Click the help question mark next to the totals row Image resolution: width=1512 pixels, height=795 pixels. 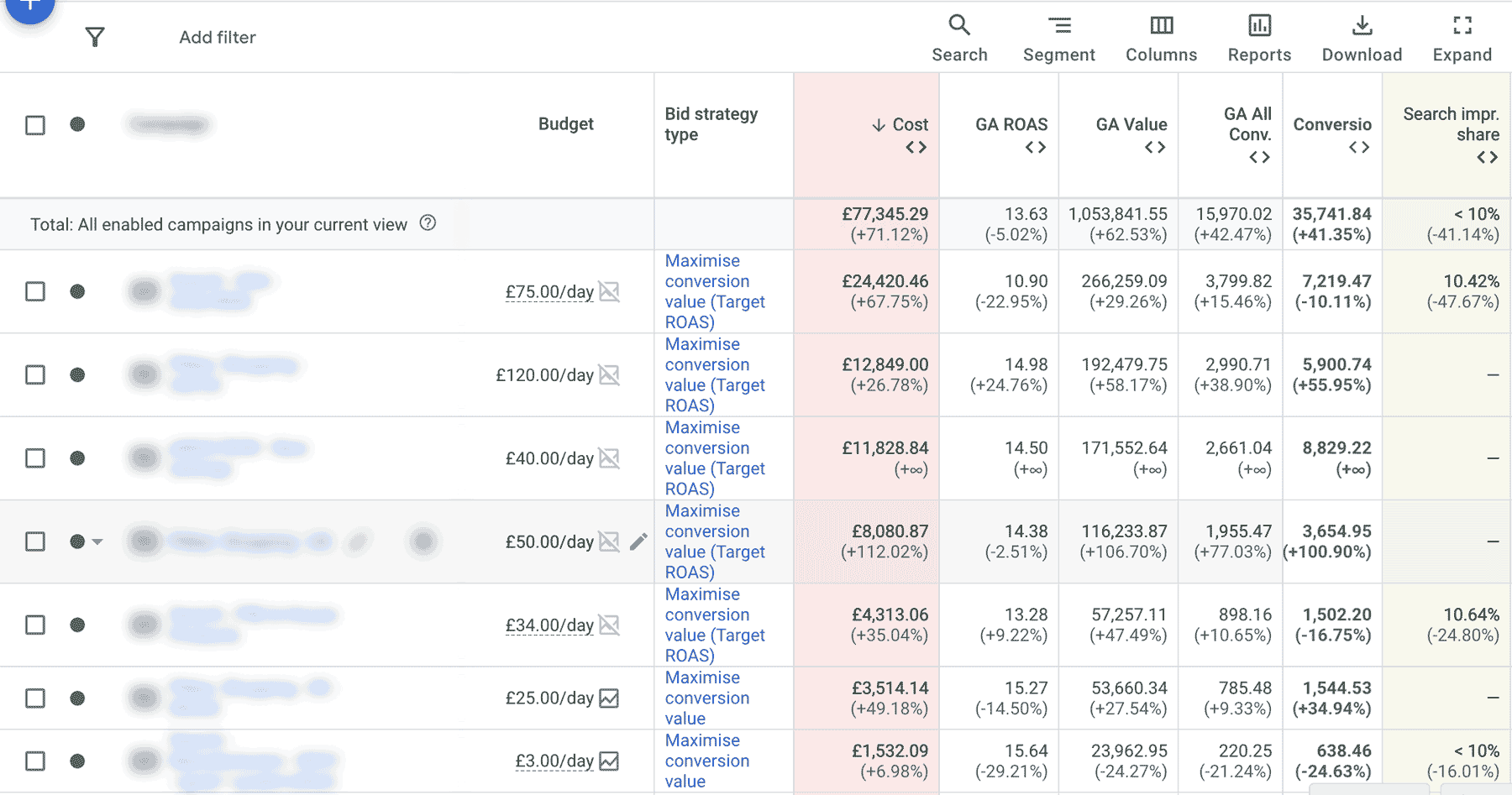(x=428, y=223)
